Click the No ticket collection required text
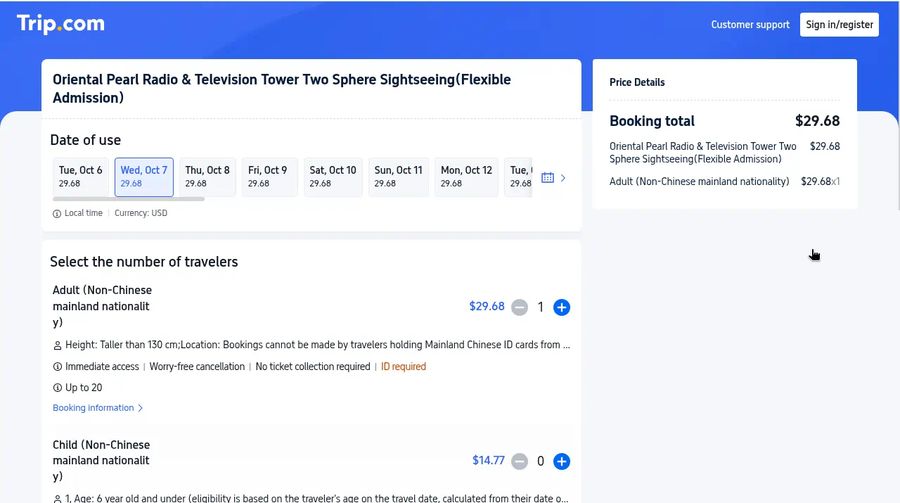 (x=313, y=366)
